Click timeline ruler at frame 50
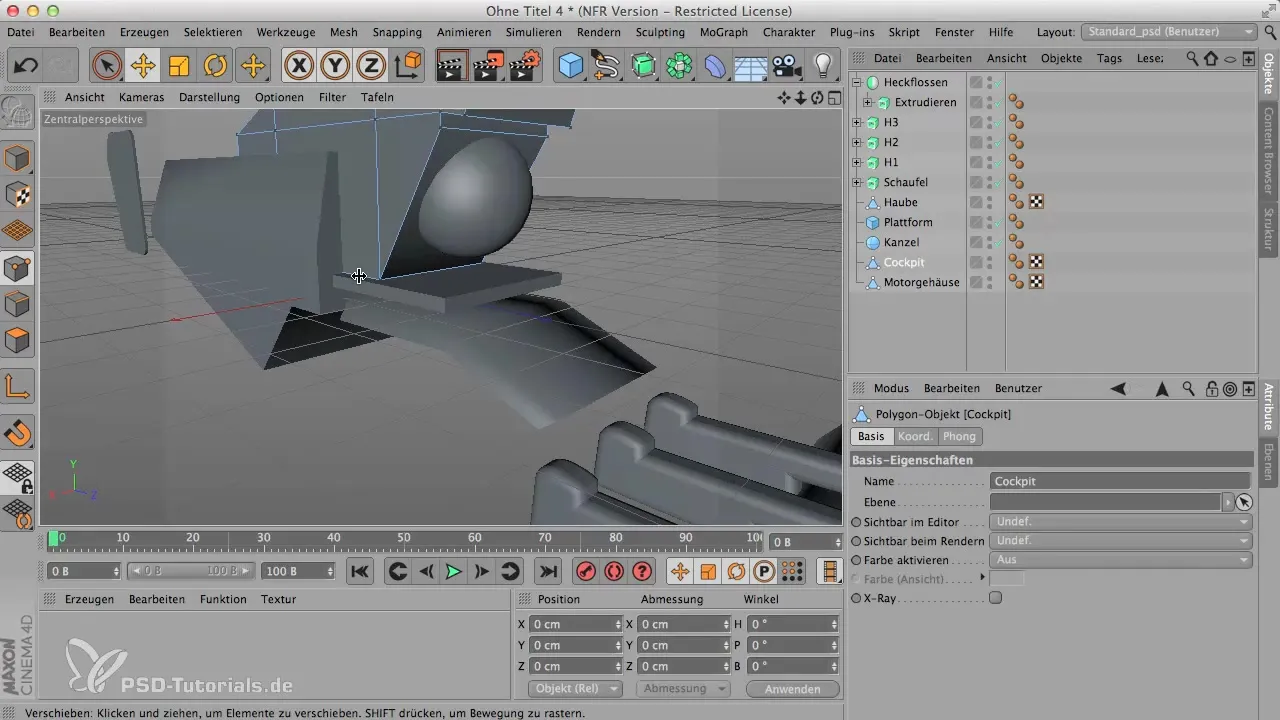This screenshot has height=720, width=1280. point(405,540)
